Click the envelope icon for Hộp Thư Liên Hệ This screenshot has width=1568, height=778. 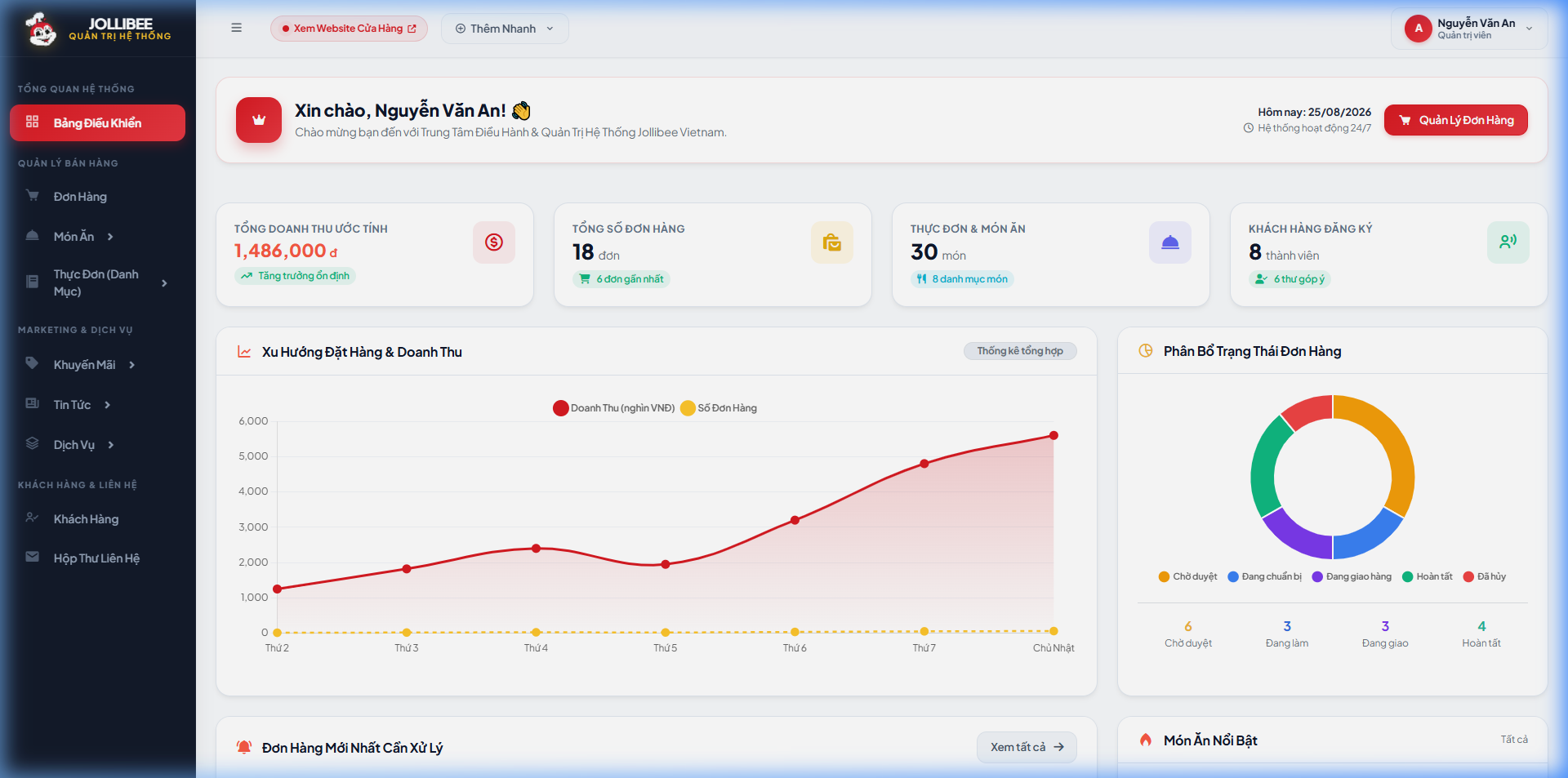point(33,557)
